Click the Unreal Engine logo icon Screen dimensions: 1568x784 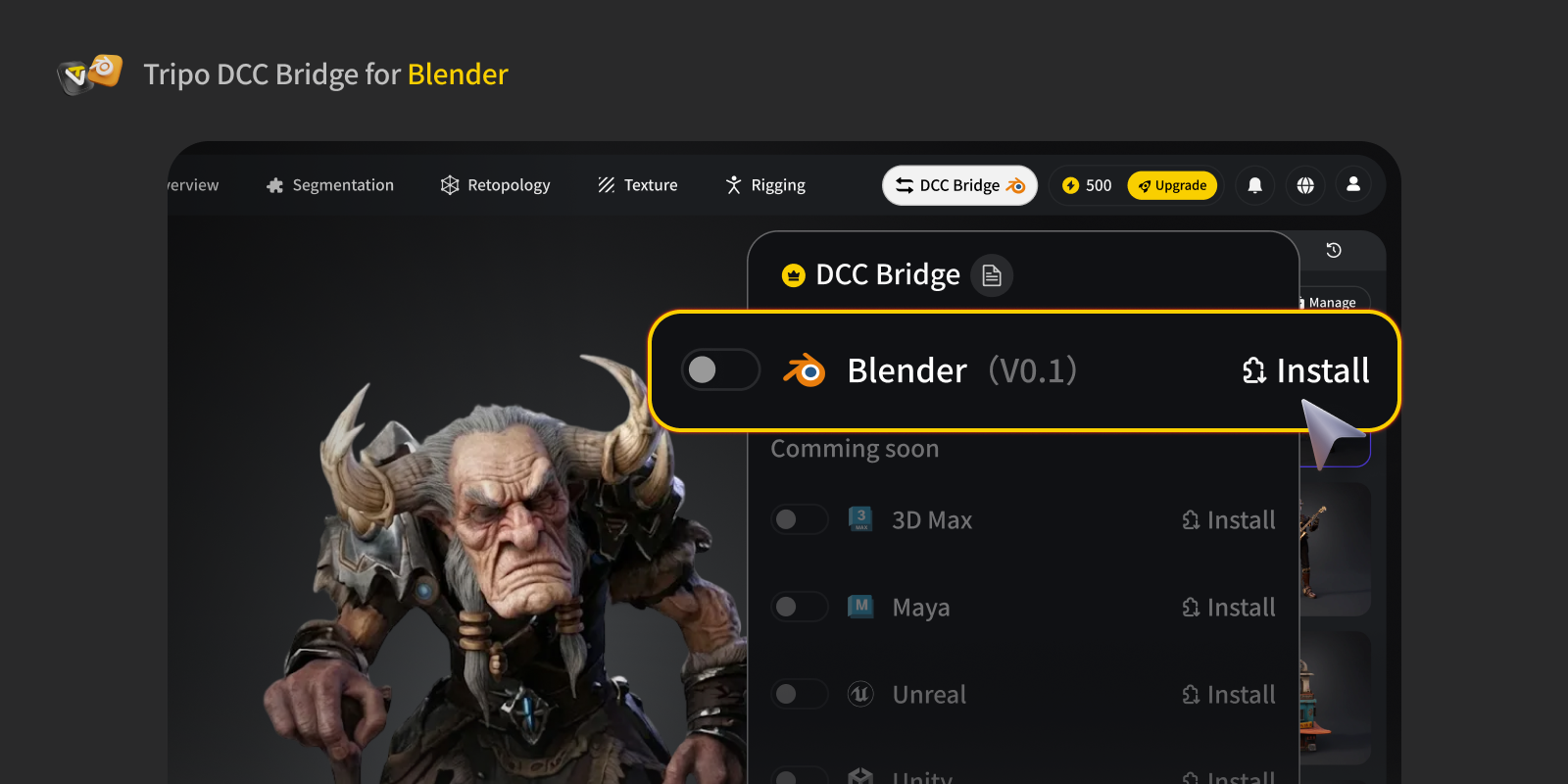pos(860,694)
